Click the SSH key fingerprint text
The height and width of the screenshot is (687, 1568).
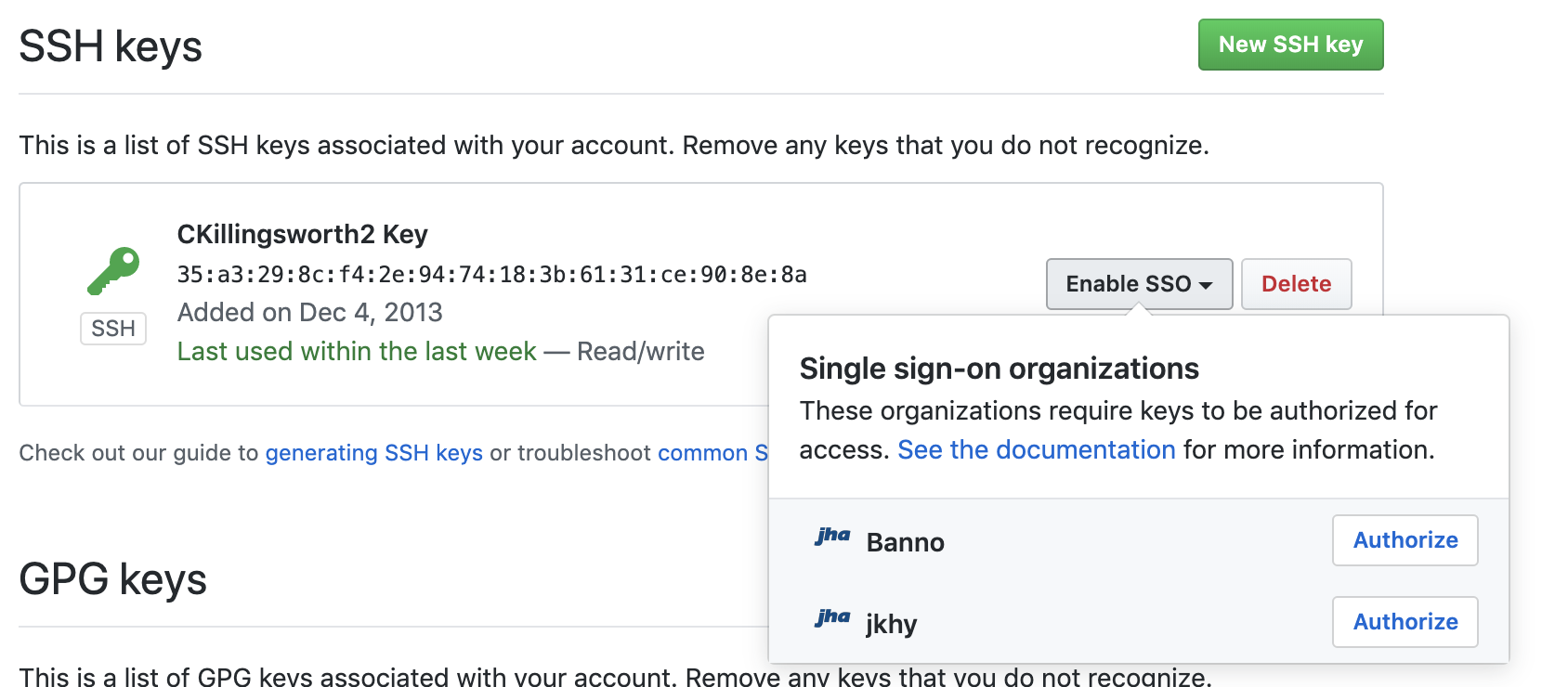[491, 275]
